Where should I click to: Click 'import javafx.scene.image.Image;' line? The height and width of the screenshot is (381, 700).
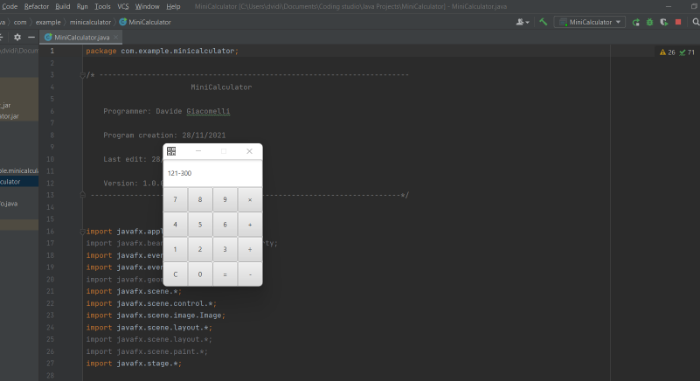[156, 315]
